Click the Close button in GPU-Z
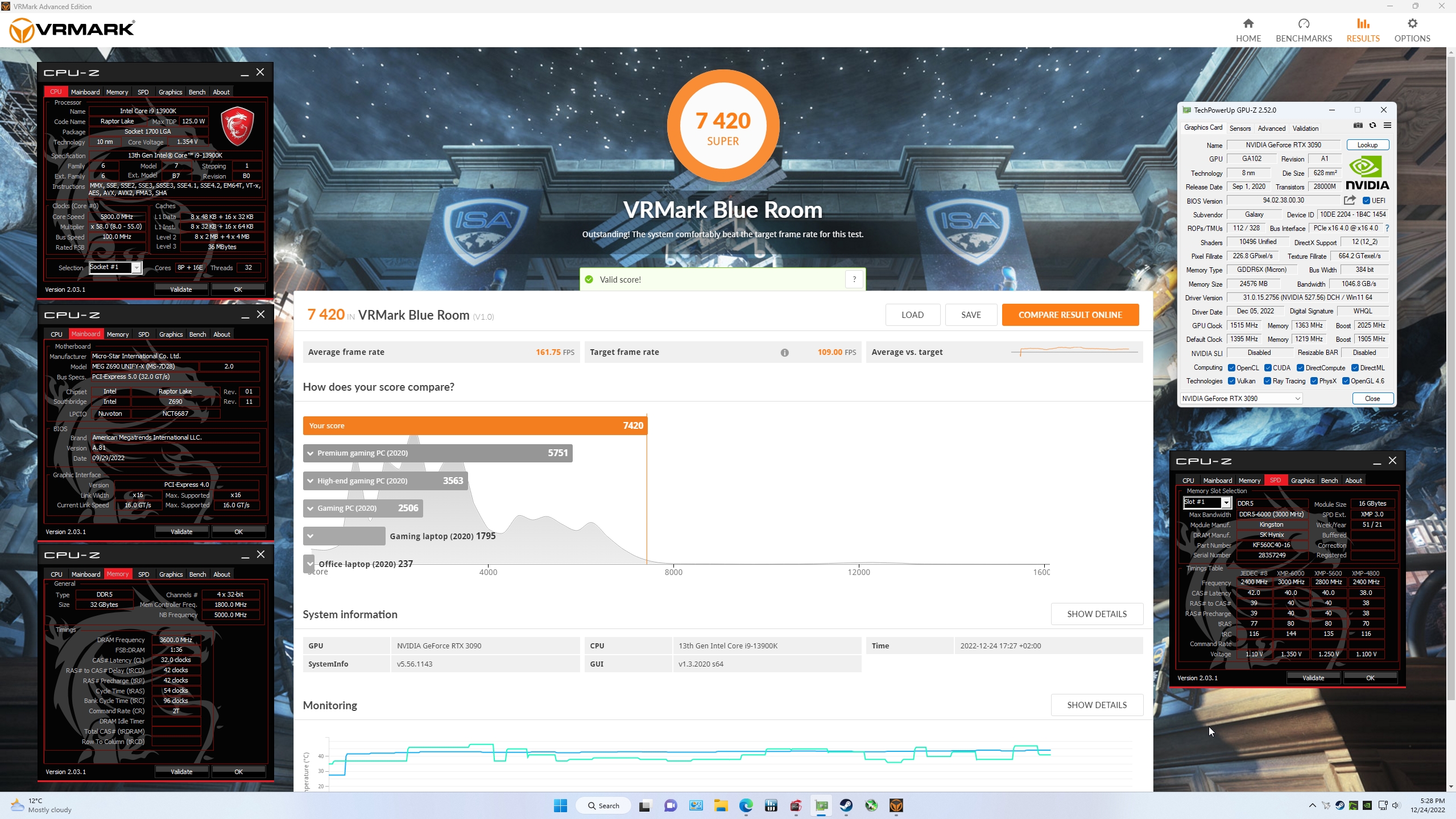This screenshot has height=819, width=1456. pos(1372,399)
